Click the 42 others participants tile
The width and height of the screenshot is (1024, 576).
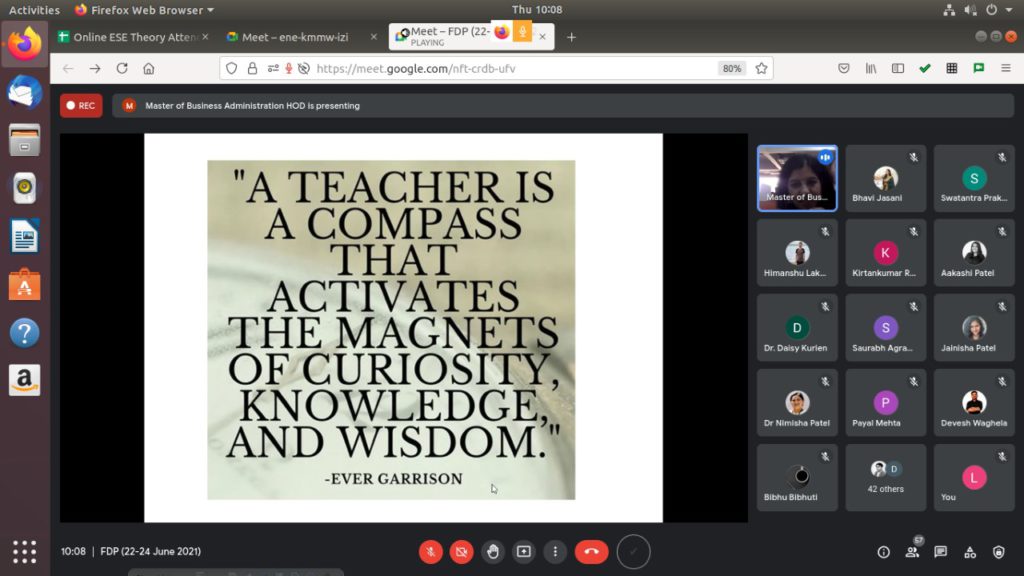click(x=886, y=477)
